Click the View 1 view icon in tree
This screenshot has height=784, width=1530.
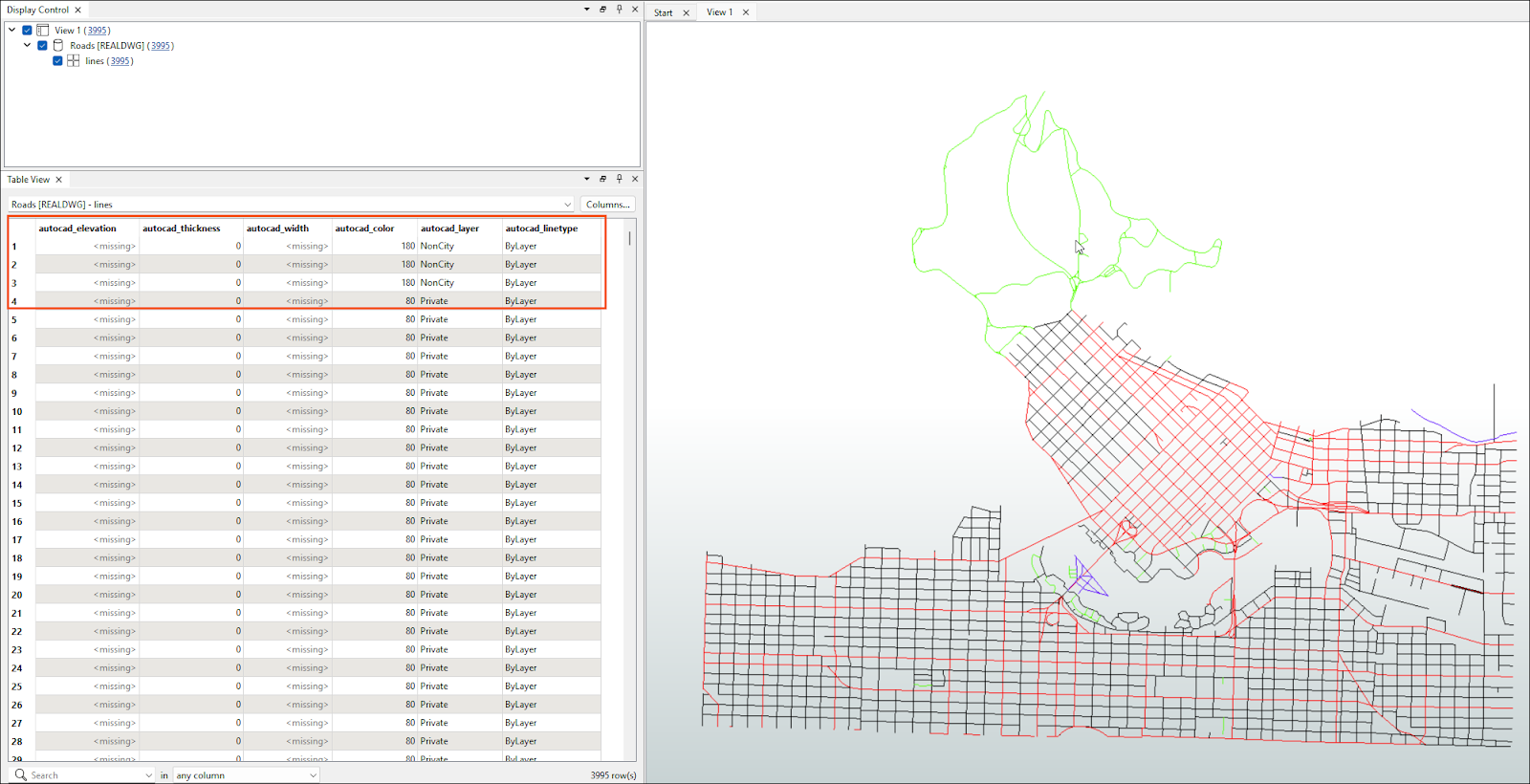point(43,31)
